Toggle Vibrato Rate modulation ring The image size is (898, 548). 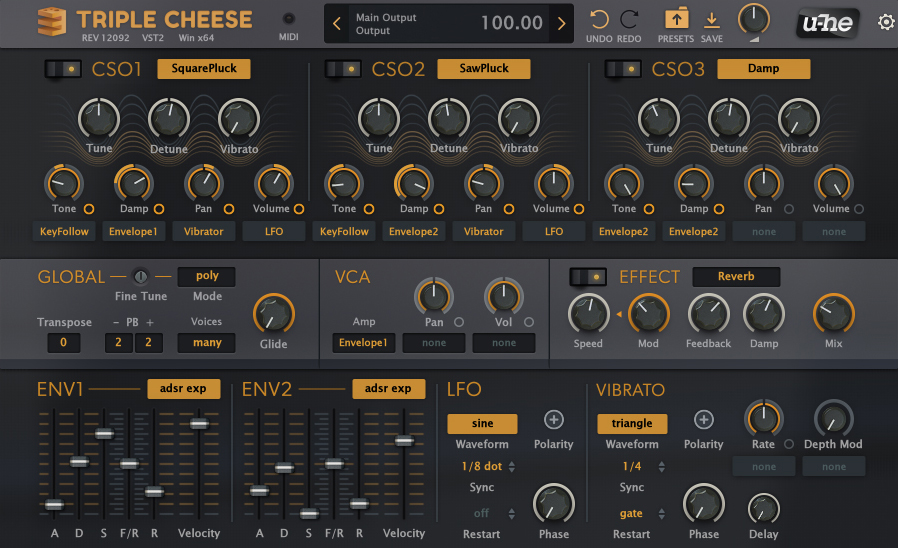click(x=789, y=444)
